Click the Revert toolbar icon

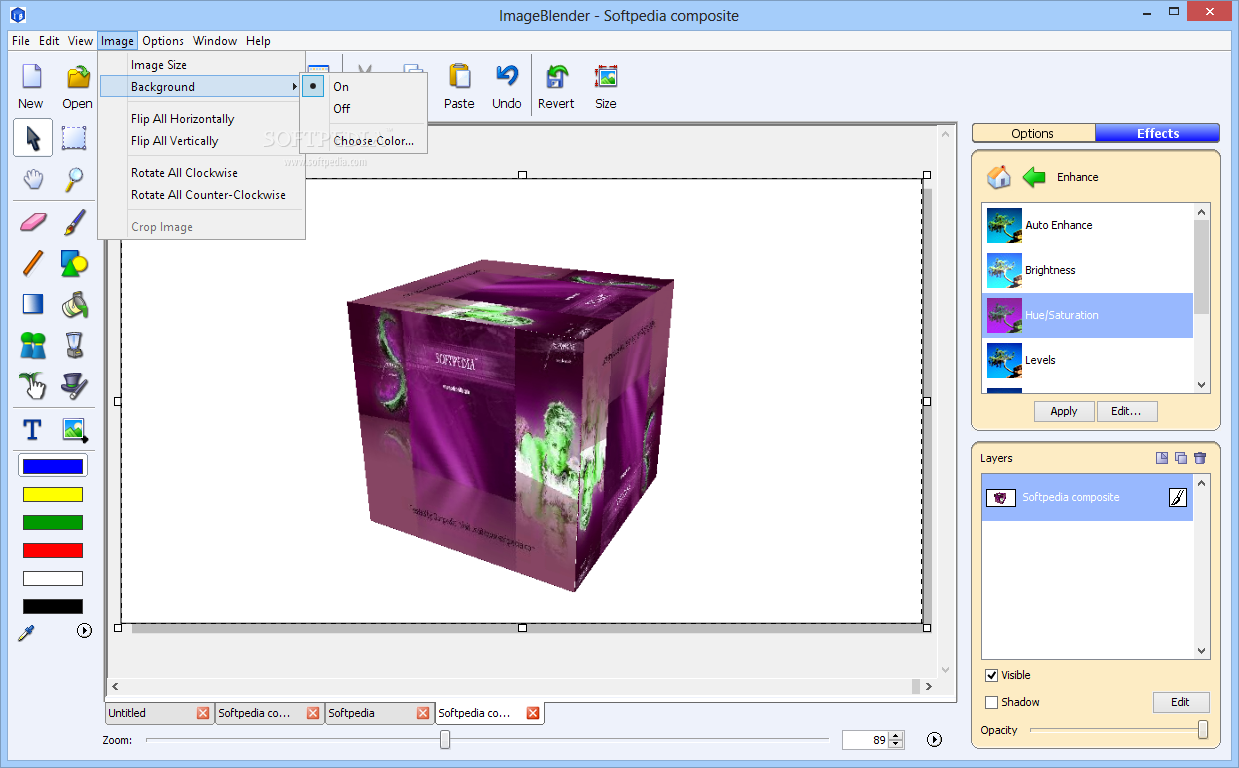[556, 78]
